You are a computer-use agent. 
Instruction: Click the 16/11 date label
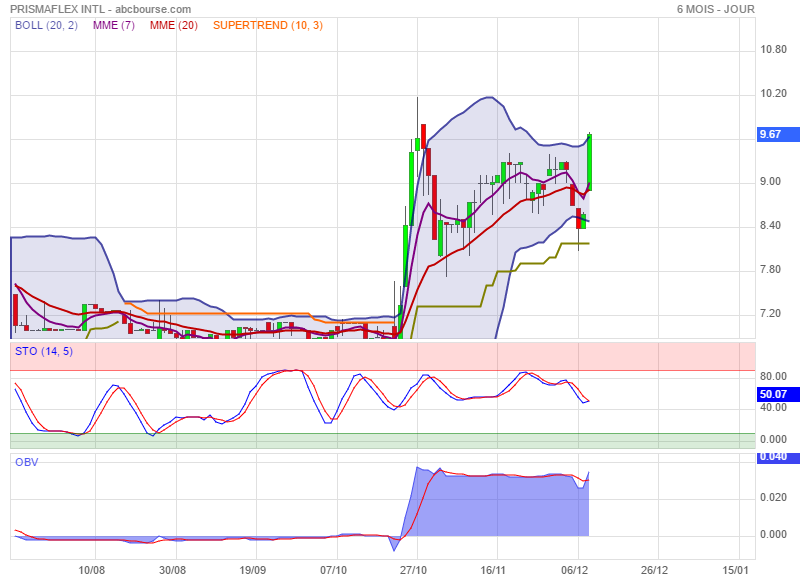pyautogui.click(x=493, y=570)
